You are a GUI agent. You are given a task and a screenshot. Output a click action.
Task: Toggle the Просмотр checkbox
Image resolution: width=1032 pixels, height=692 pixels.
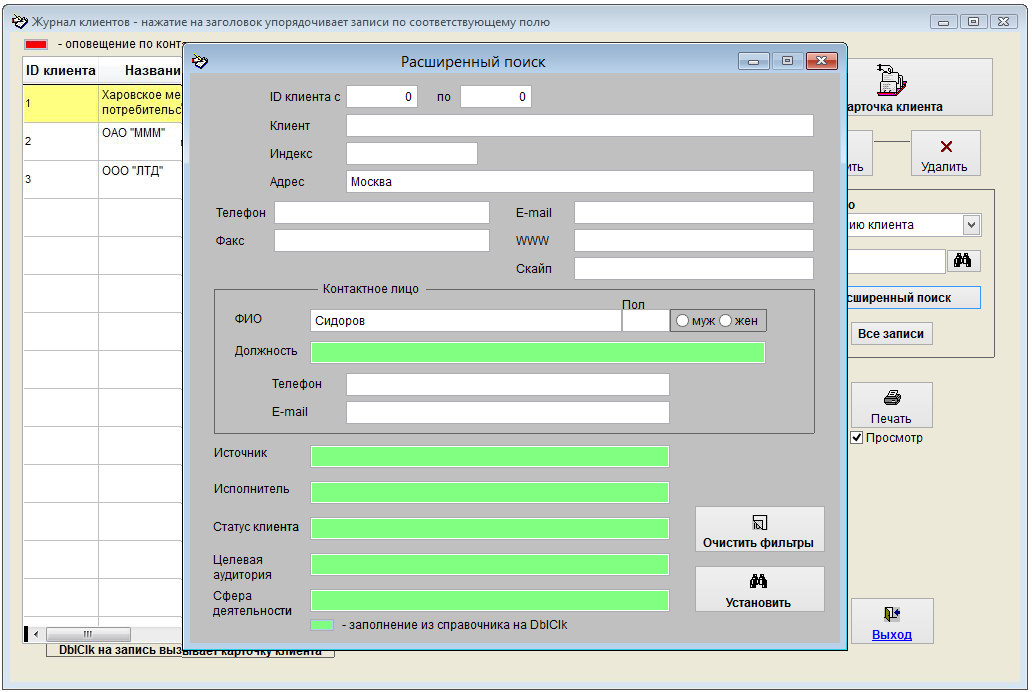tap(857, 438)
